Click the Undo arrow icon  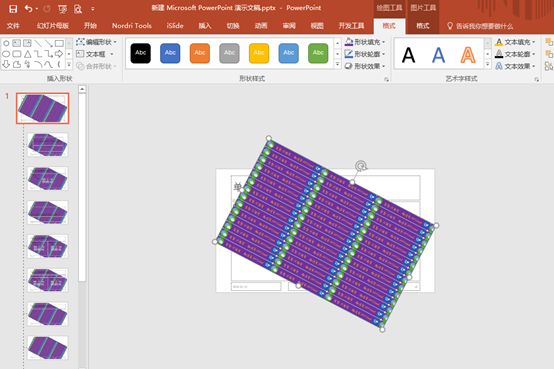click(x=29, y=9)
